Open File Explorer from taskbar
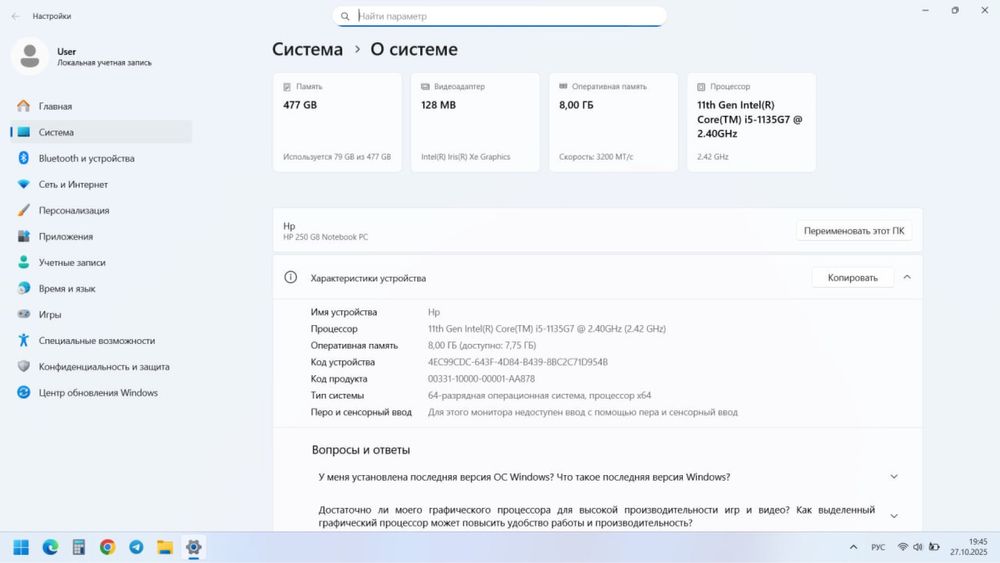This screenshot has width=1000, height=563. point(165,547)
